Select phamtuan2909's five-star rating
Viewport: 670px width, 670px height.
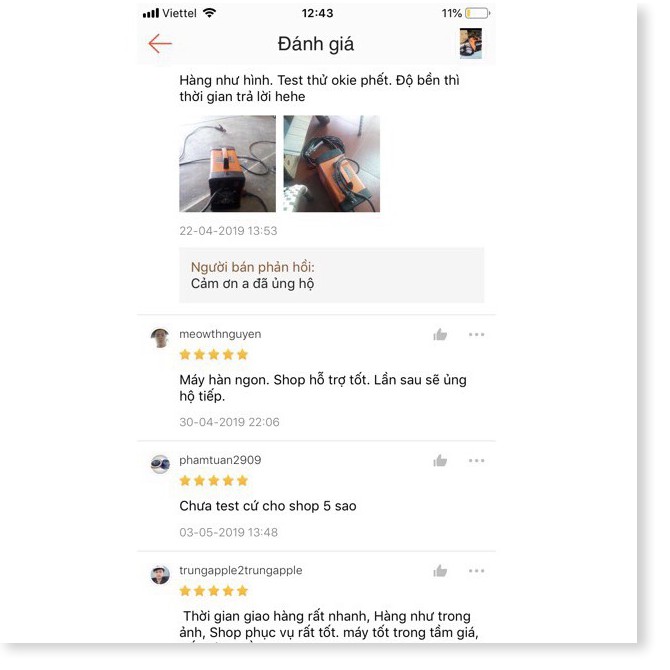click(x=214, y=481)
